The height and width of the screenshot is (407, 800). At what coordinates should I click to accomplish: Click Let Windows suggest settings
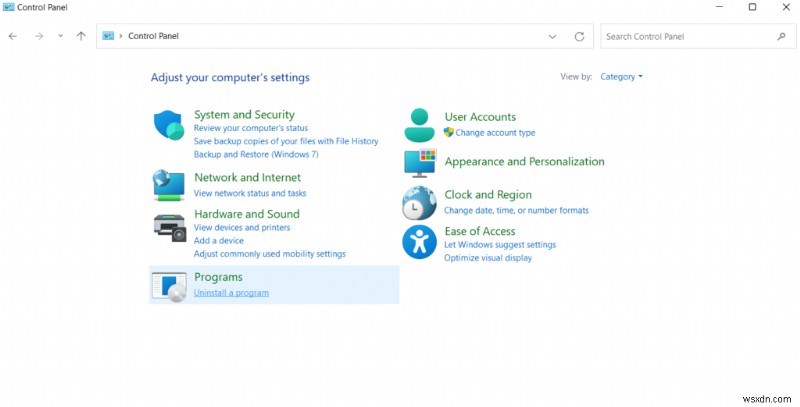coord(500,245)
